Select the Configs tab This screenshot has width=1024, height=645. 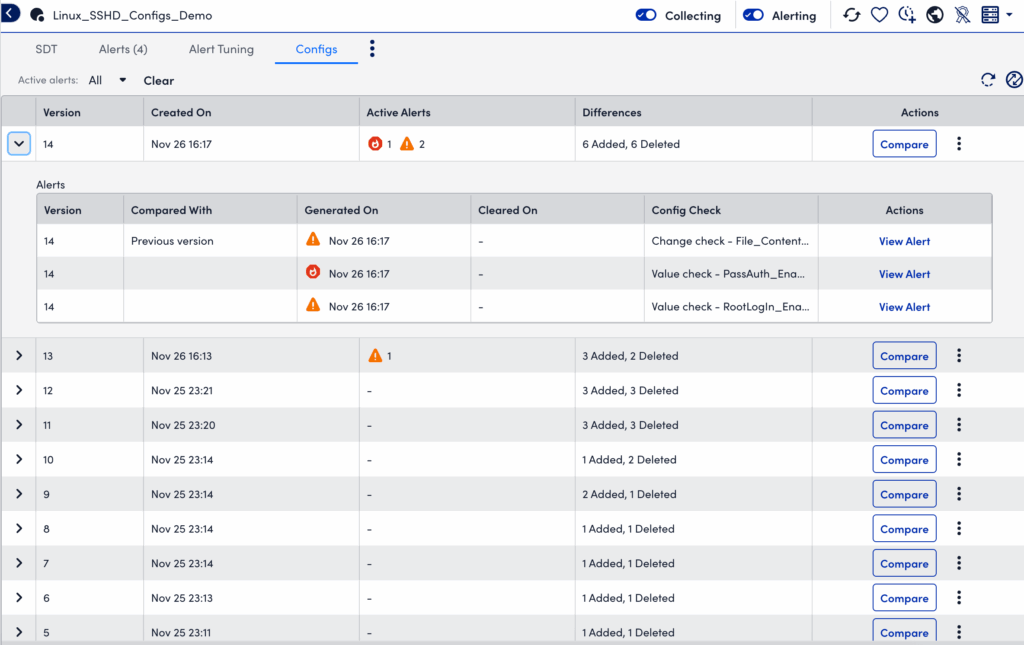pos(316,49)
